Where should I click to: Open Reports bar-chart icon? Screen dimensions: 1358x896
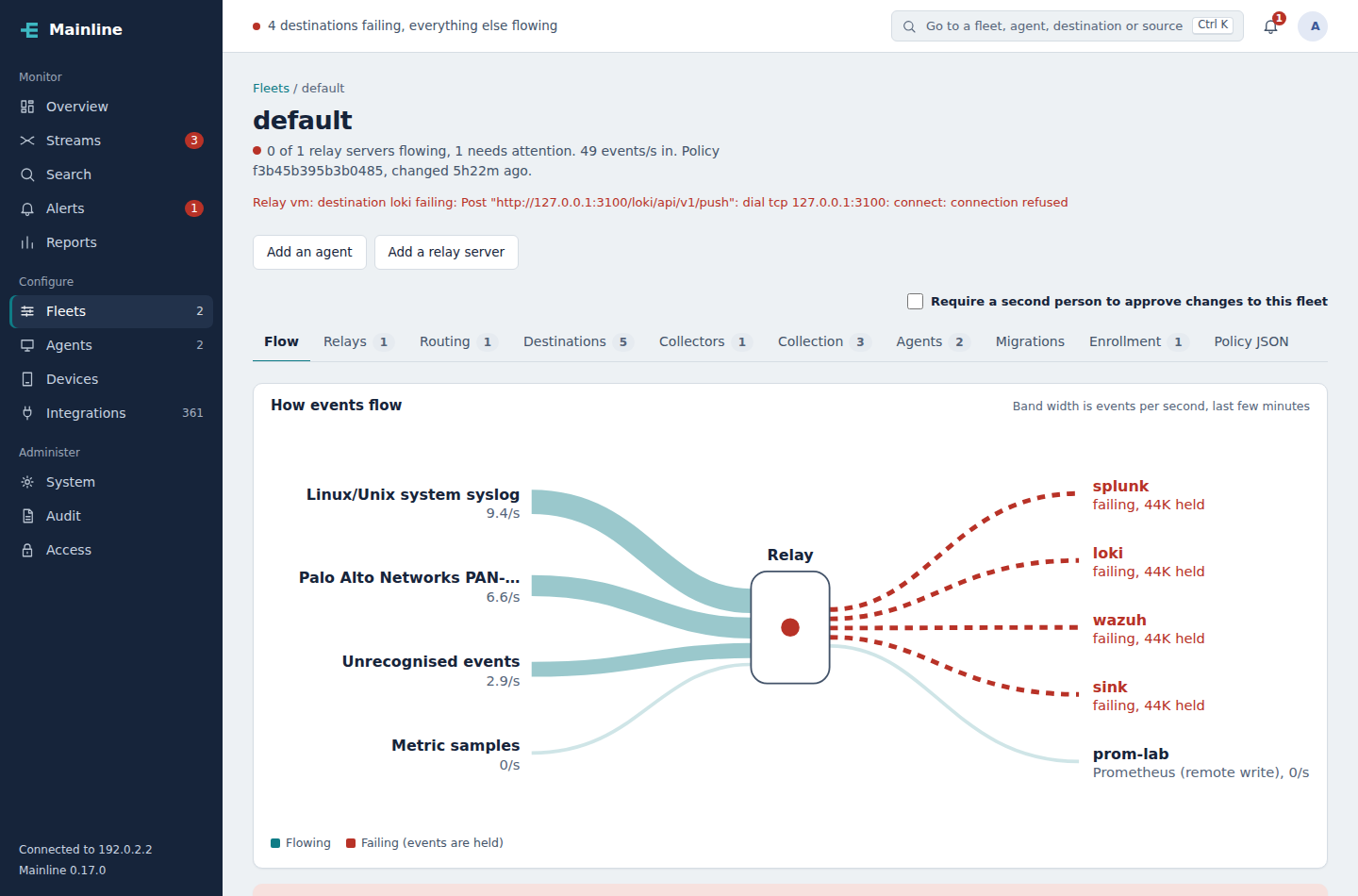coord(27,242)
